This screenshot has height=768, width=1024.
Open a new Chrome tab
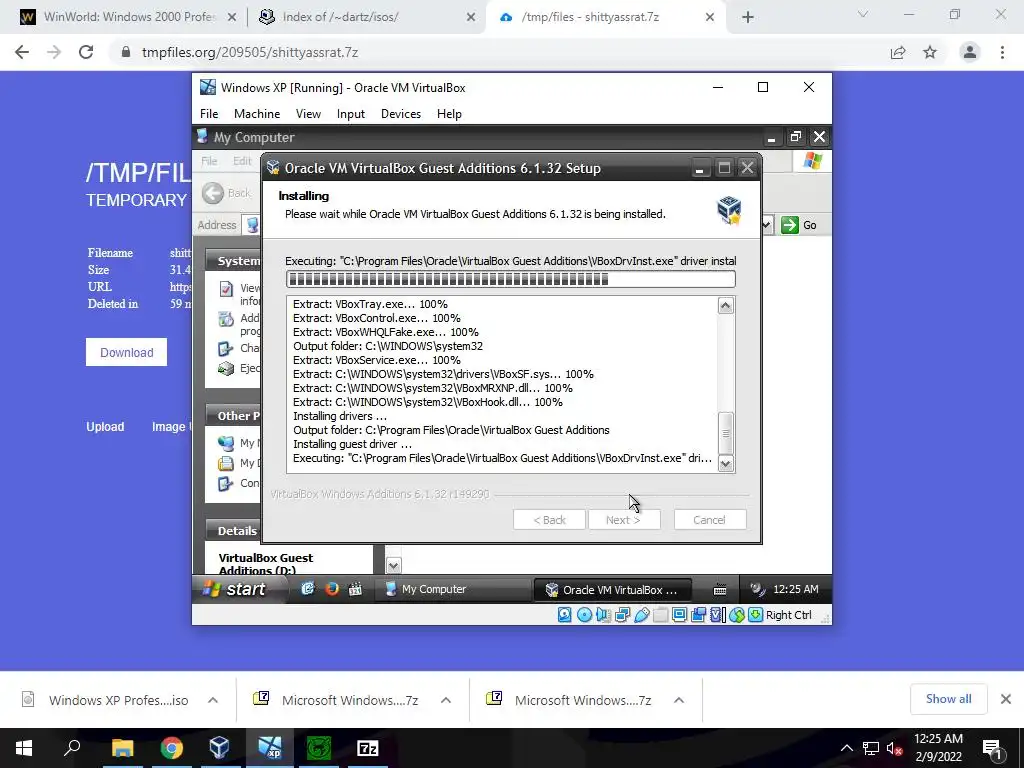[748, 18]
